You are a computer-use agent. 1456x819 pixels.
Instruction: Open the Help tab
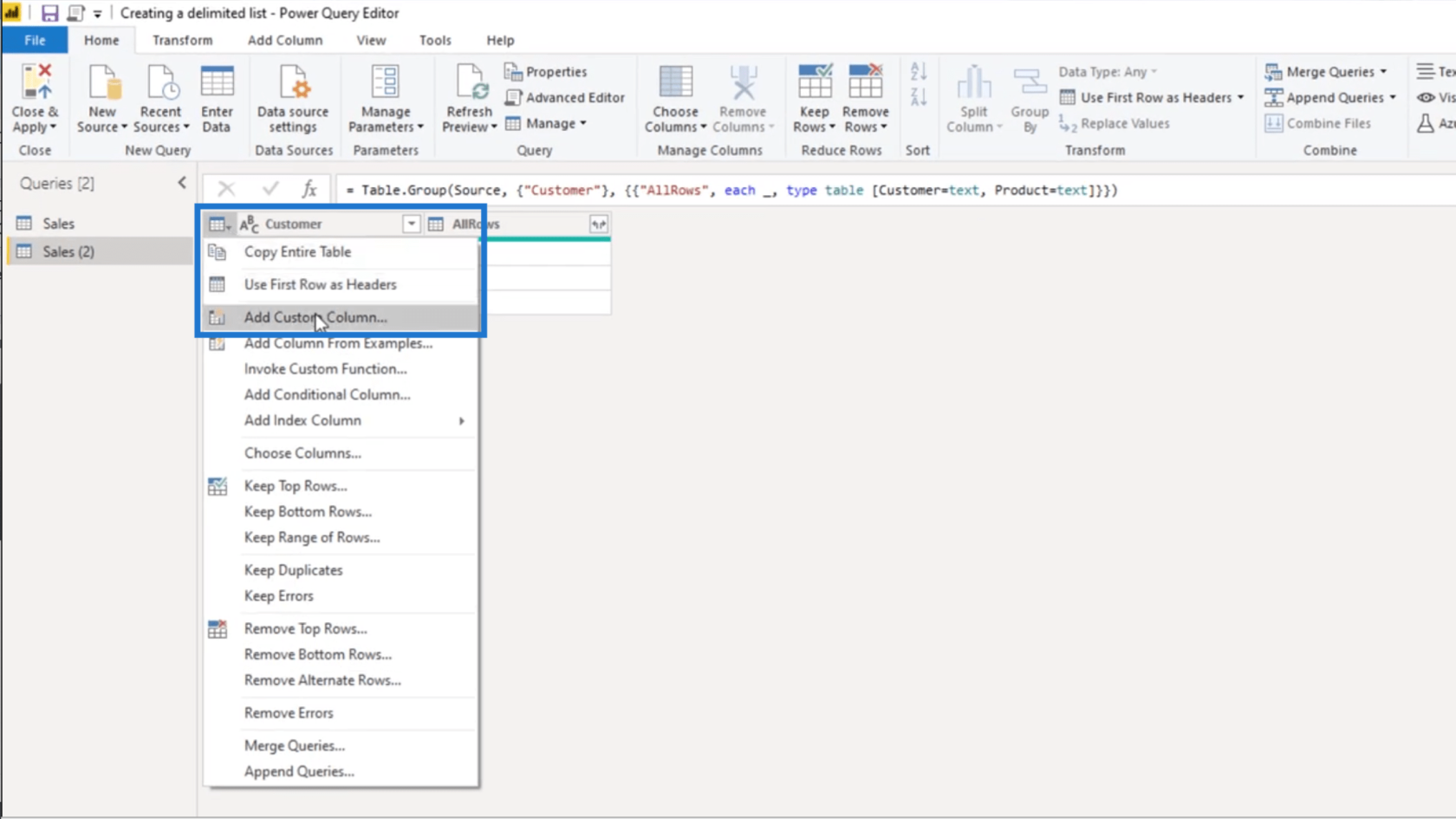coord(500,40)
